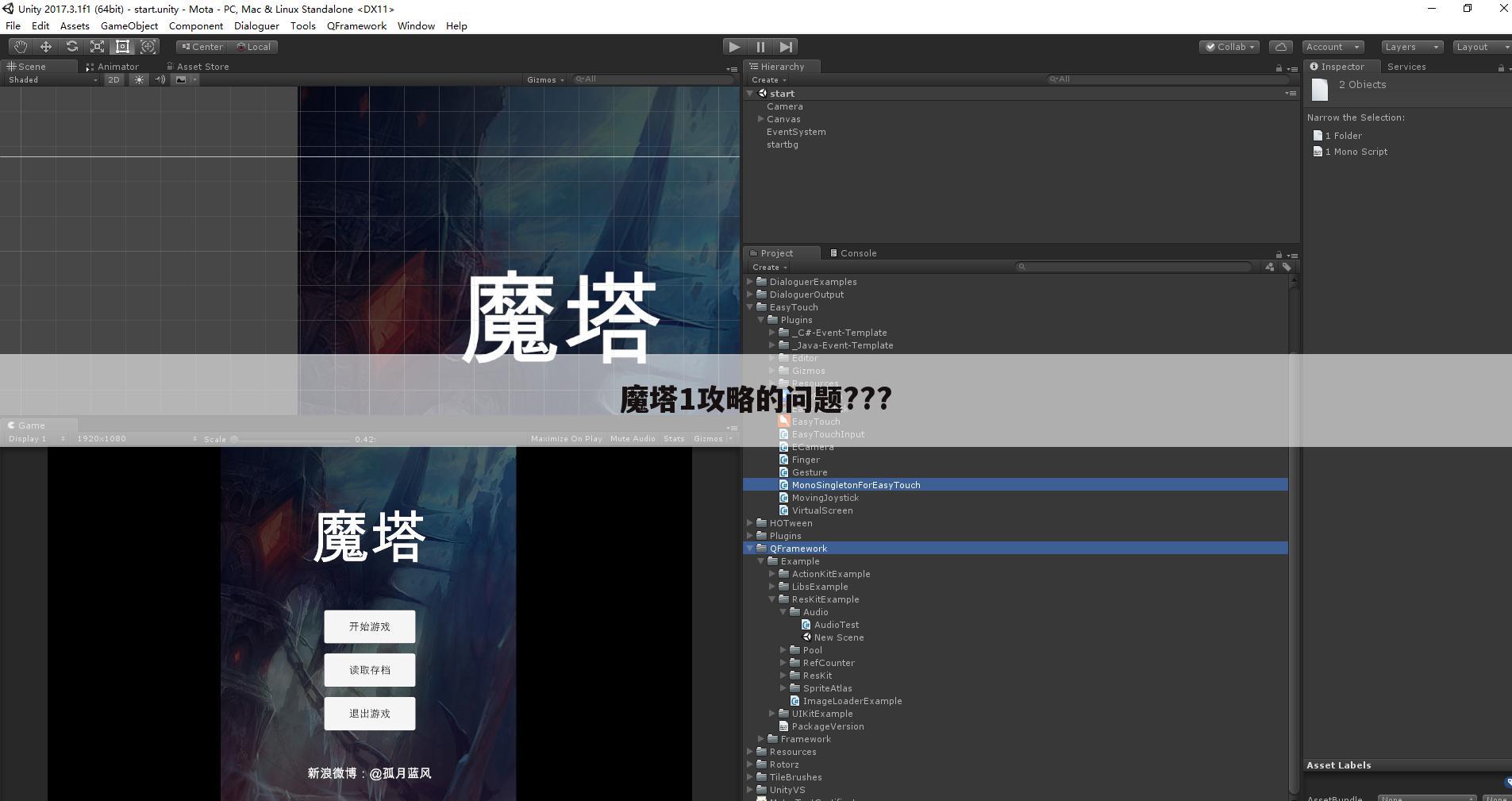Expand the HOTween folder
Image resolution: width=1512 pixels, height=801 pixels.
pyautogui.click(x=750, y=523)
